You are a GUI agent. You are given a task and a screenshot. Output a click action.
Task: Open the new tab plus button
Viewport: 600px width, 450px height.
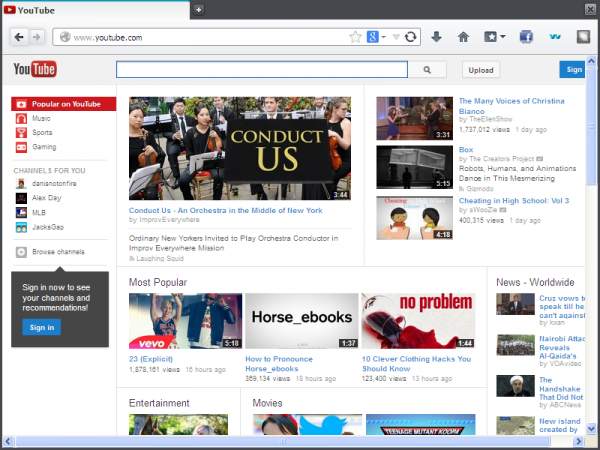click(199, 9)
